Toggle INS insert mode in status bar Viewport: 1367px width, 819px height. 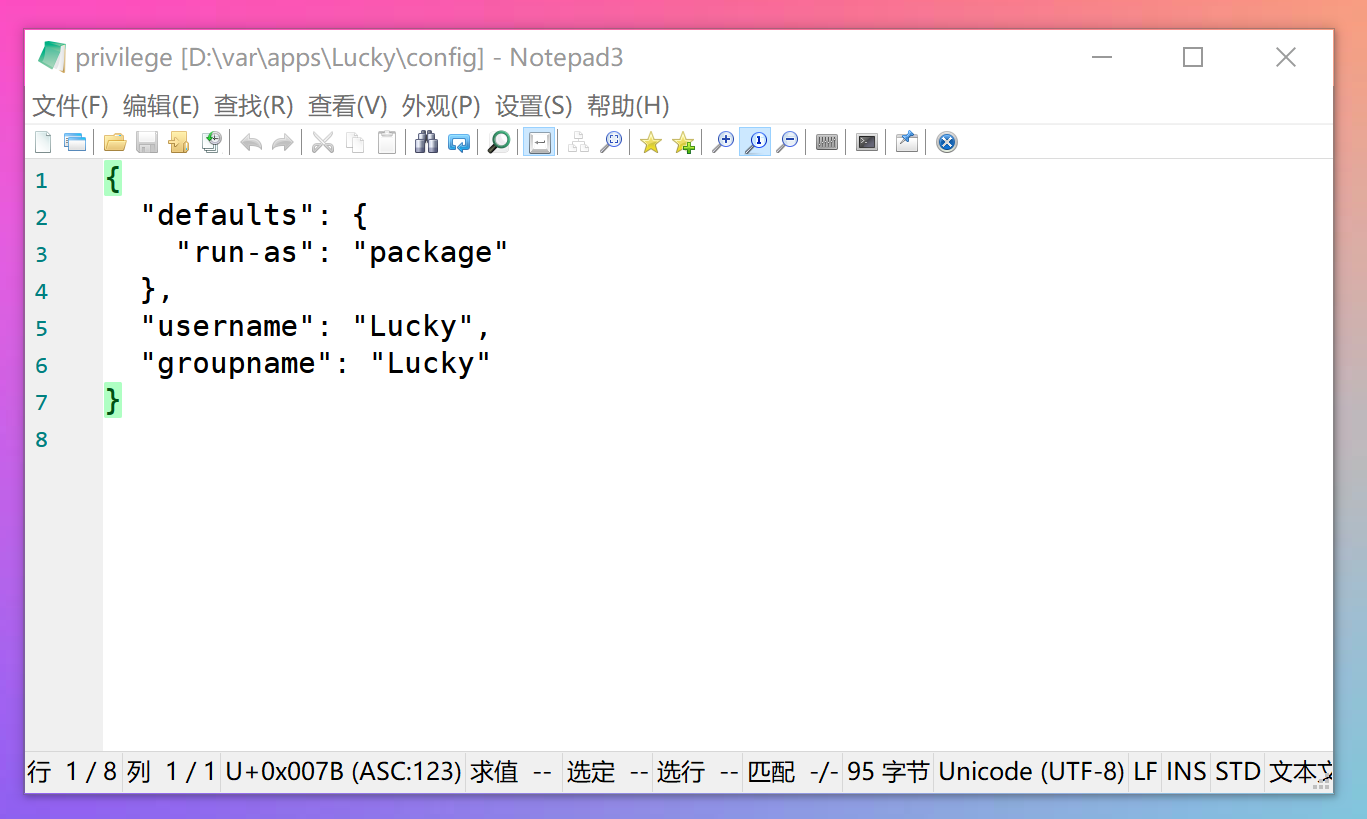coord(1186,772)
